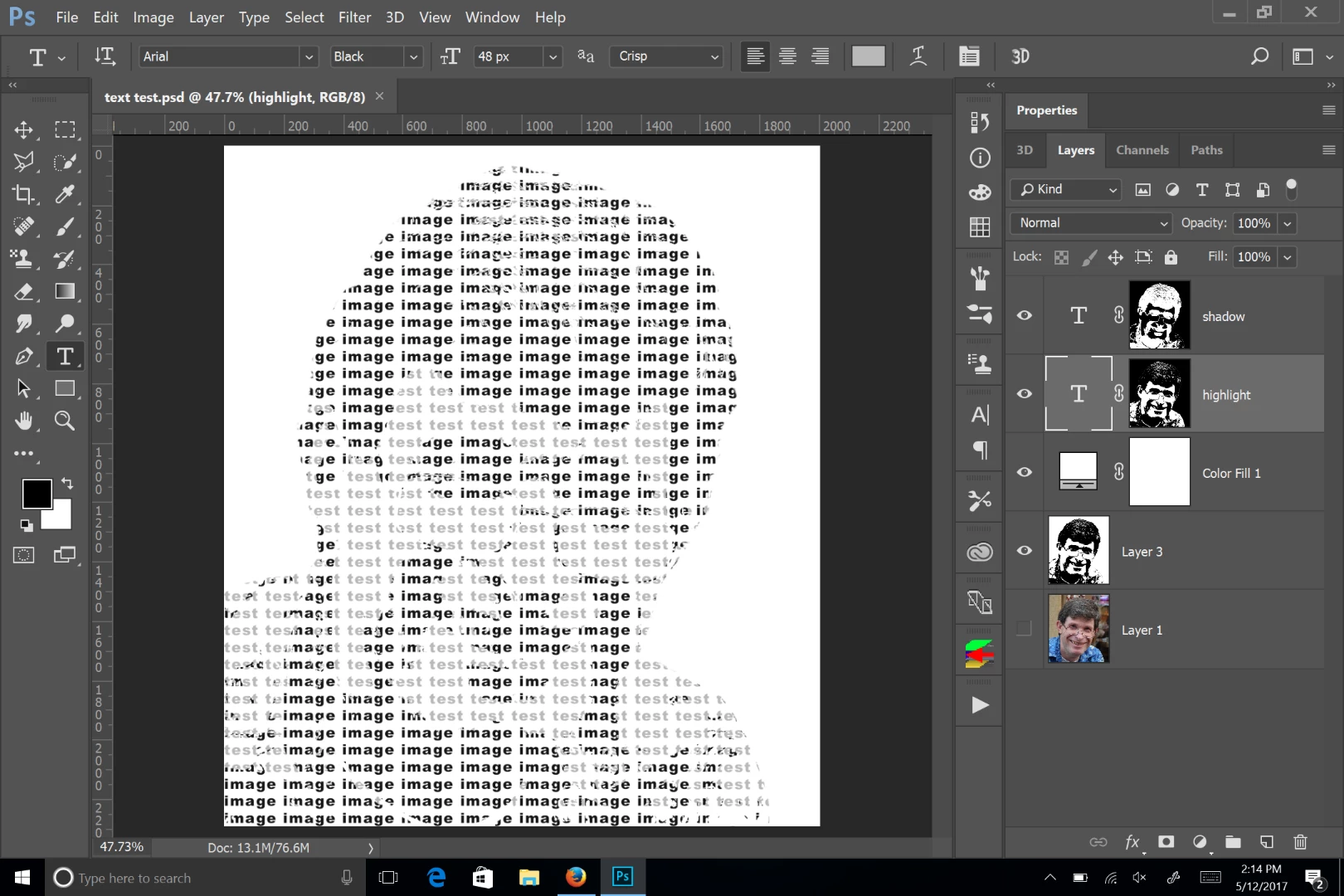Toggle the lock all button
The height and width of the screenshot is (896, 1344).
click(x=1171, y=257)
